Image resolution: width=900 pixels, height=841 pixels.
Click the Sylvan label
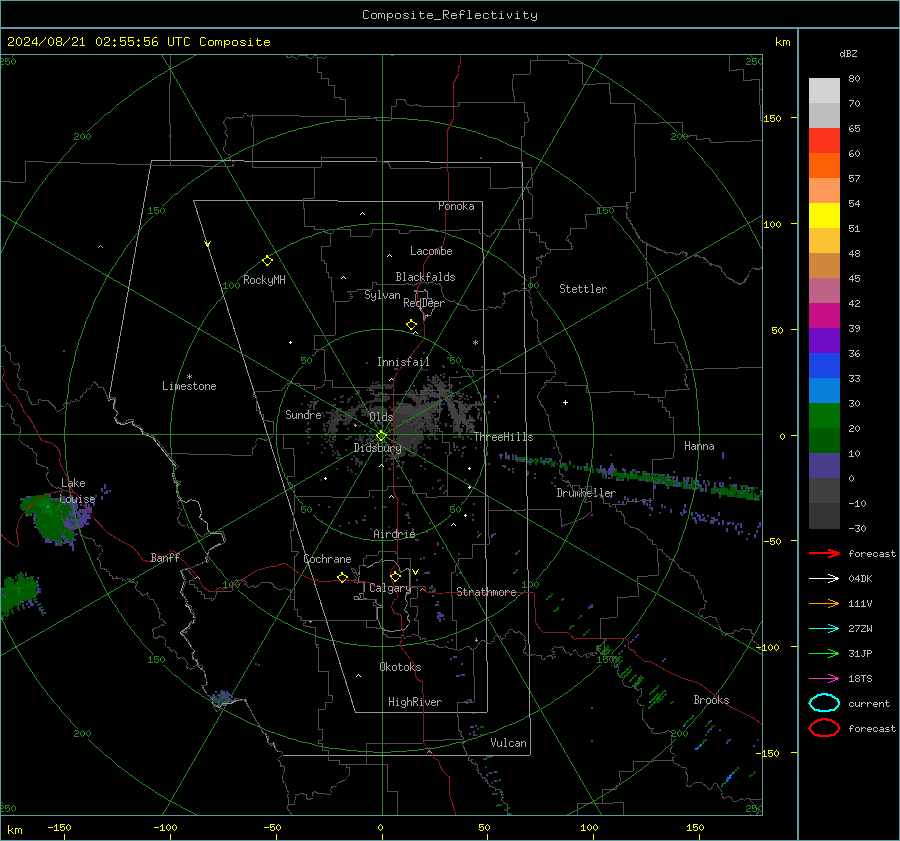[382, 295]
